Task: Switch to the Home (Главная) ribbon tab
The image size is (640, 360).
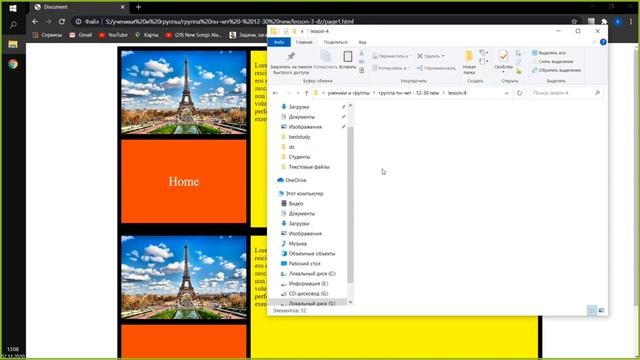Action: click(304, 42)
